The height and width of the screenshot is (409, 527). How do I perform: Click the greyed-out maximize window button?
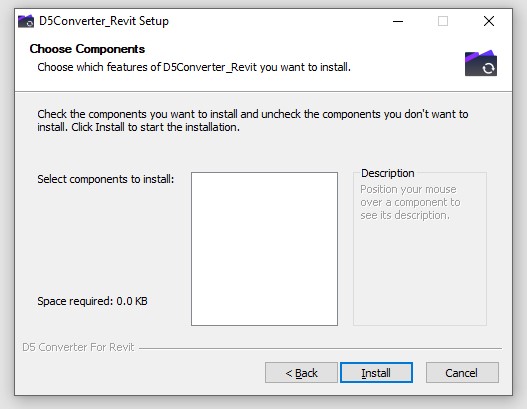(x=443, y=21)
